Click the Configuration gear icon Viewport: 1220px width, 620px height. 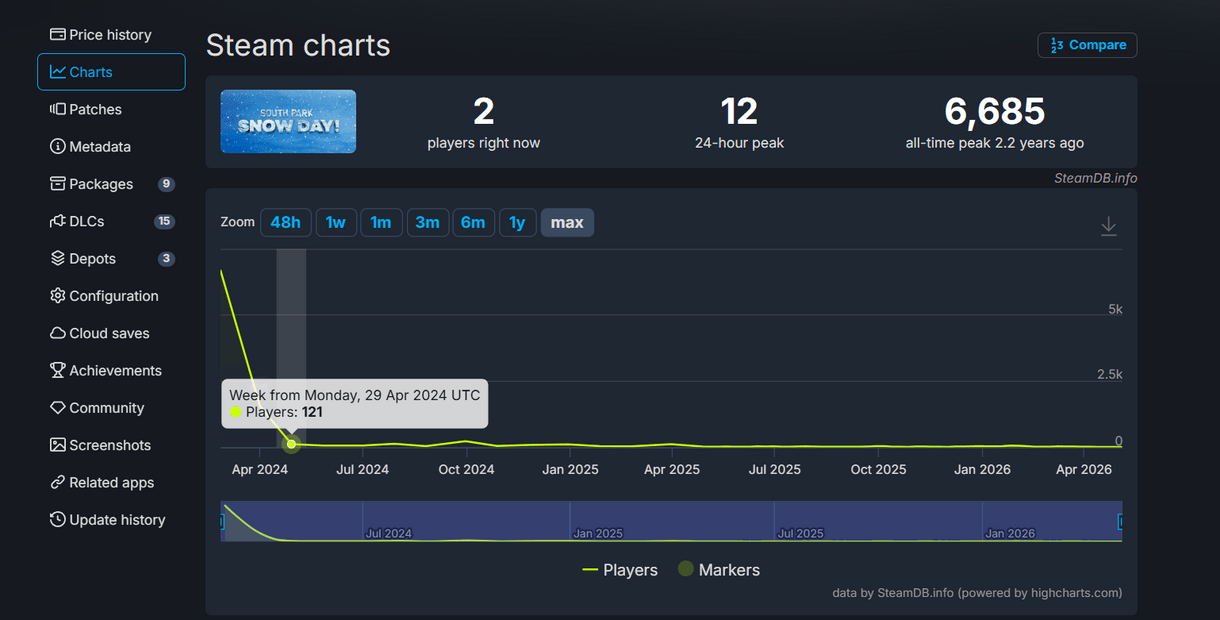click(58, 296)
